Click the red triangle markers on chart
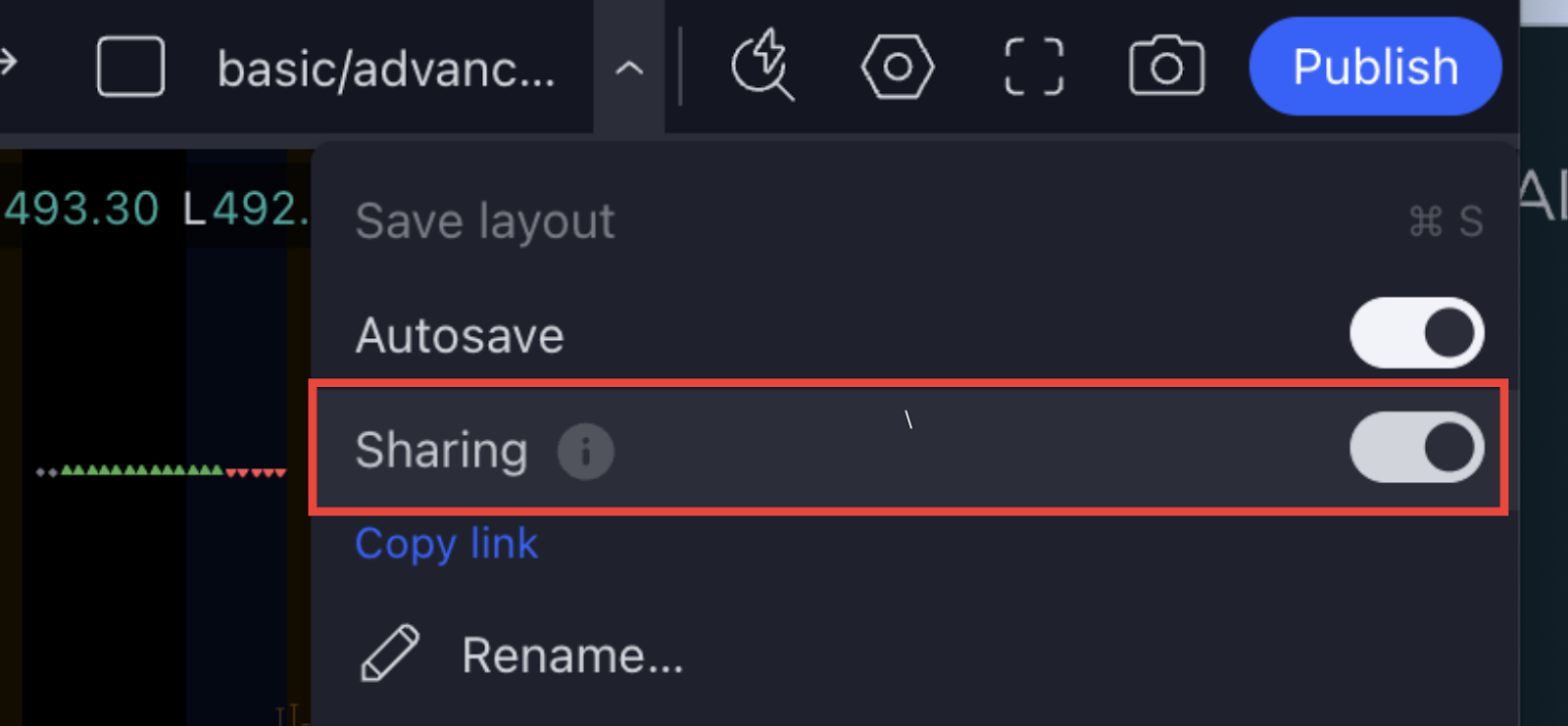The width and height of the screenshot is (1568, 726). [x=256, y=472]
